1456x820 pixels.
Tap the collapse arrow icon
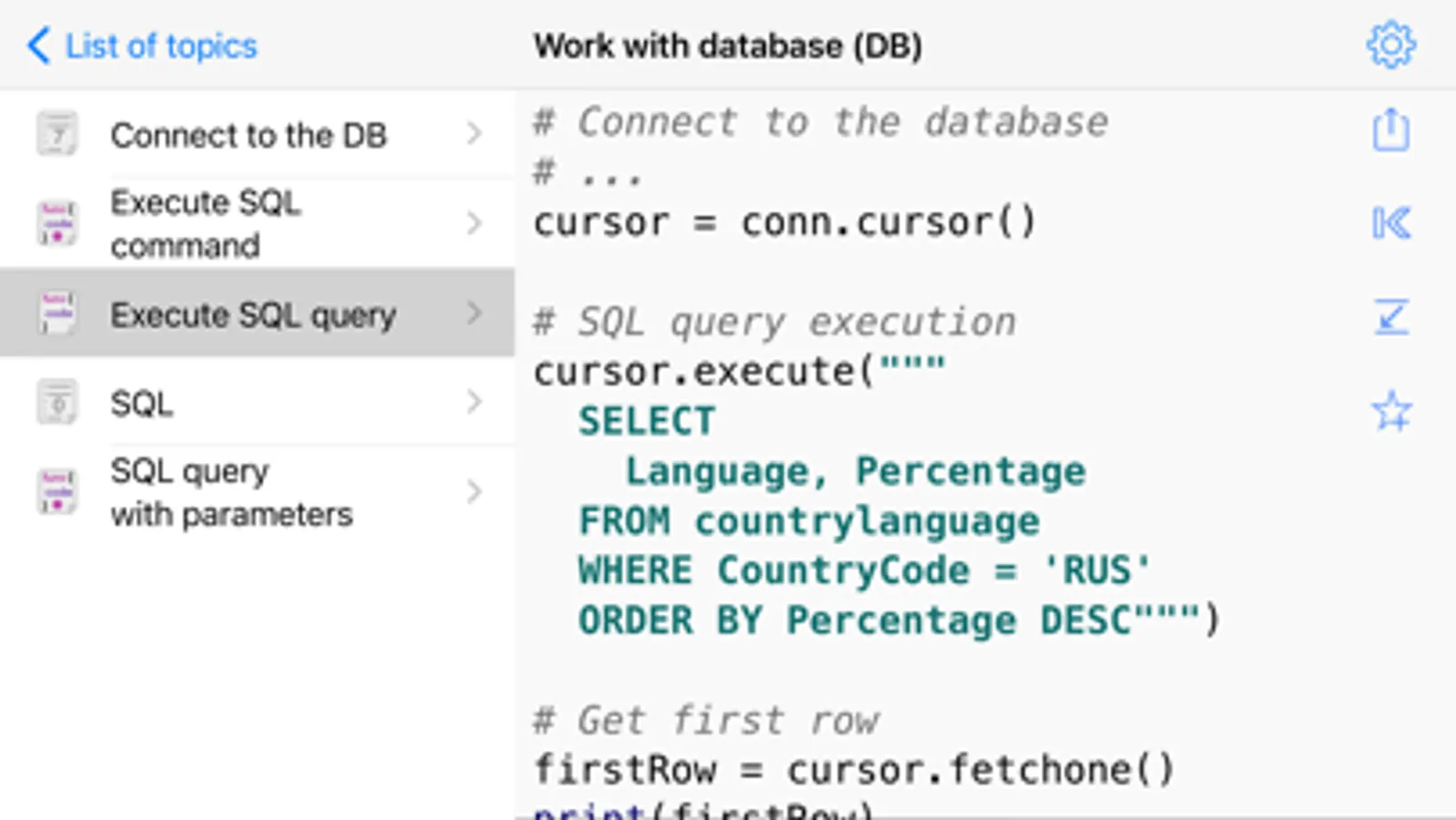click(x=1390, y=317)
